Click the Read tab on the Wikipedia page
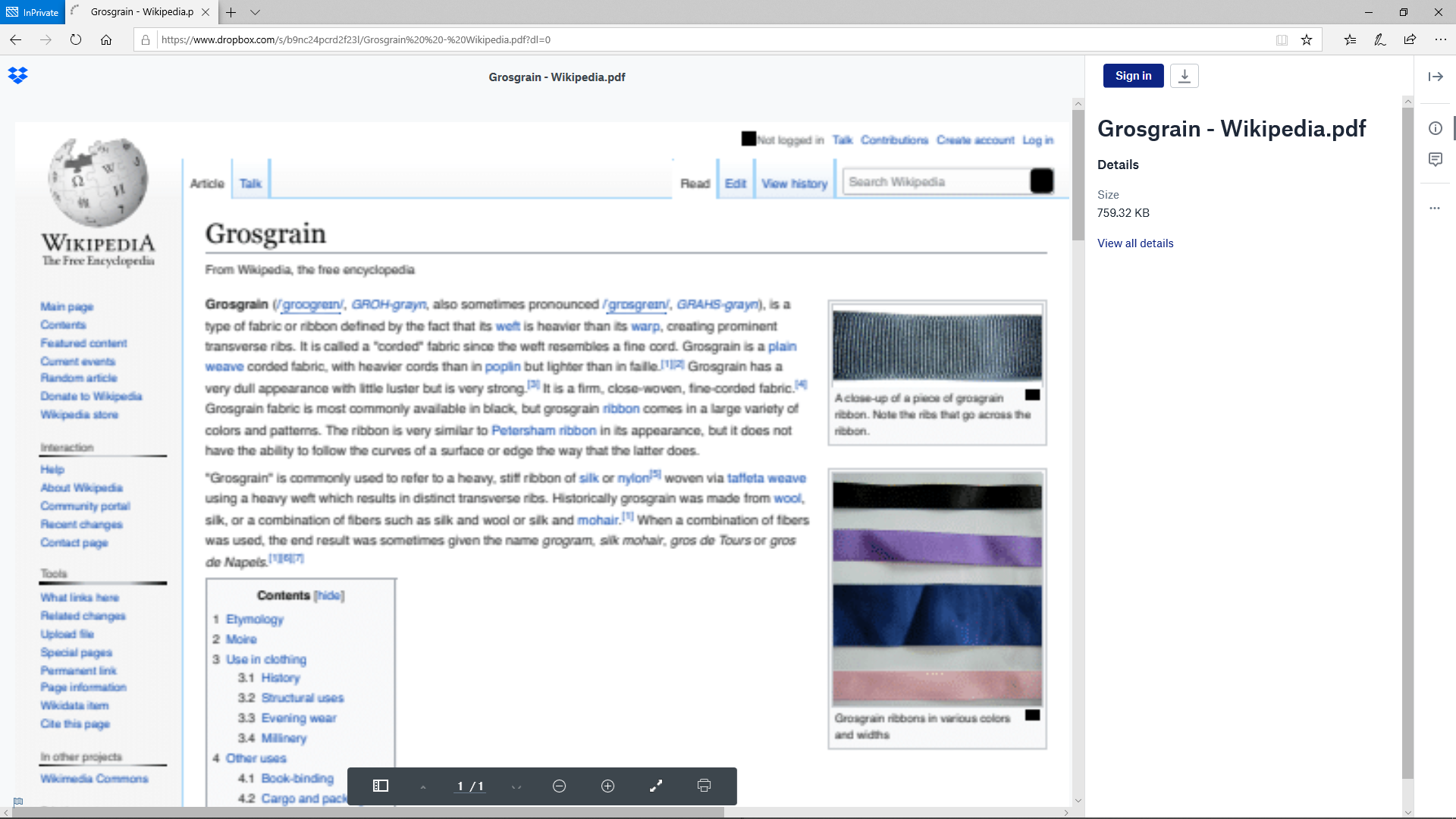 [x=695, y=184]
